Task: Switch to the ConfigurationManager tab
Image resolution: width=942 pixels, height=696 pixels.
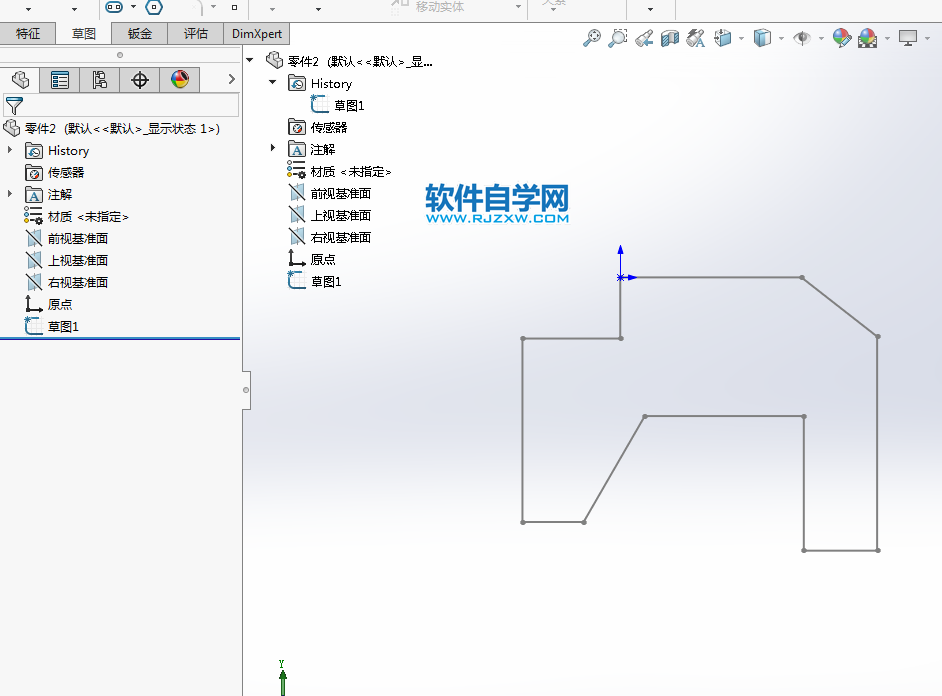Action: coord(99,80)
